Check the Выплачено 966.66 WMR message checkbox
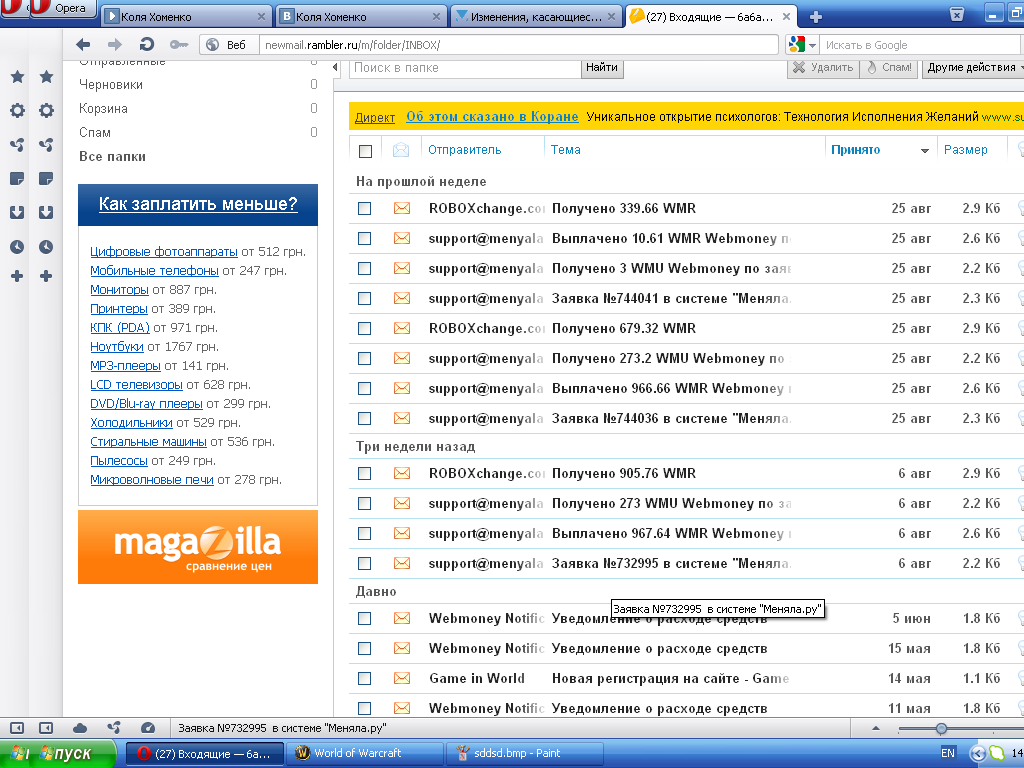 coord(364,389)
